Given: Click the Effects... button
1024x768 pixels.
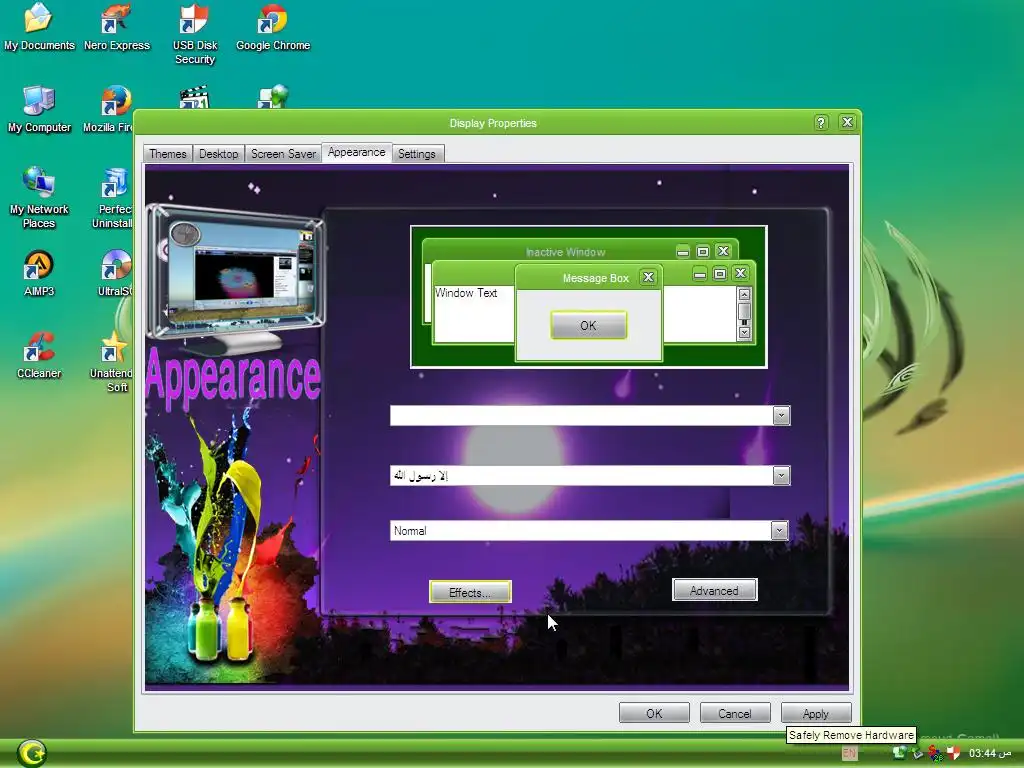Looking at the screenshot, I should pos(470,592).
